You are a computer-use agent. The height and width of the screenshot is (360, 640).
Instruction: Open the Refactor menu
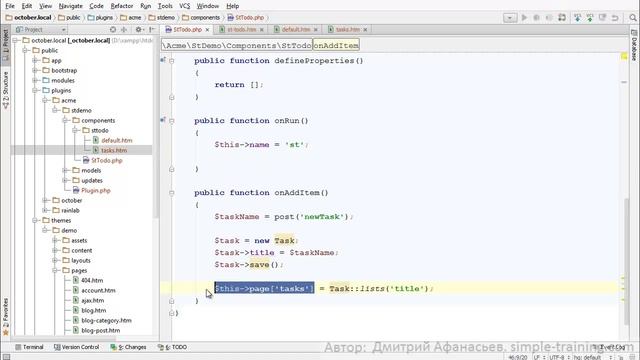tap(122, 6)
